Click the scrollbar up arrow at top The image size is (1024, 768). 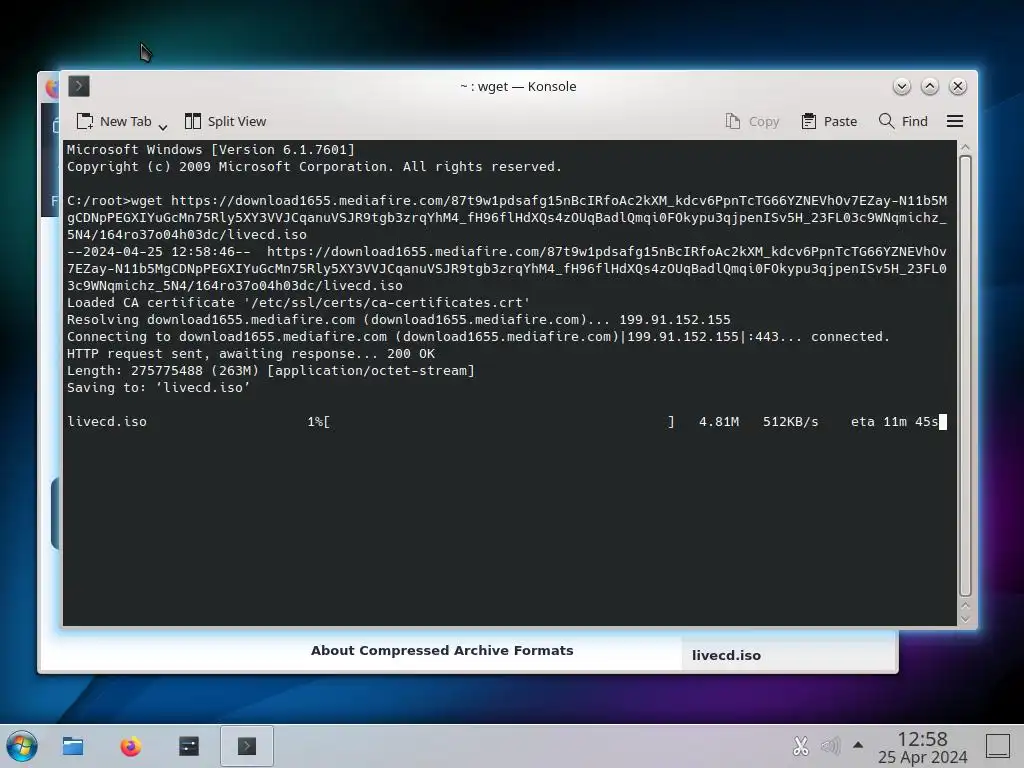point(965,148)
